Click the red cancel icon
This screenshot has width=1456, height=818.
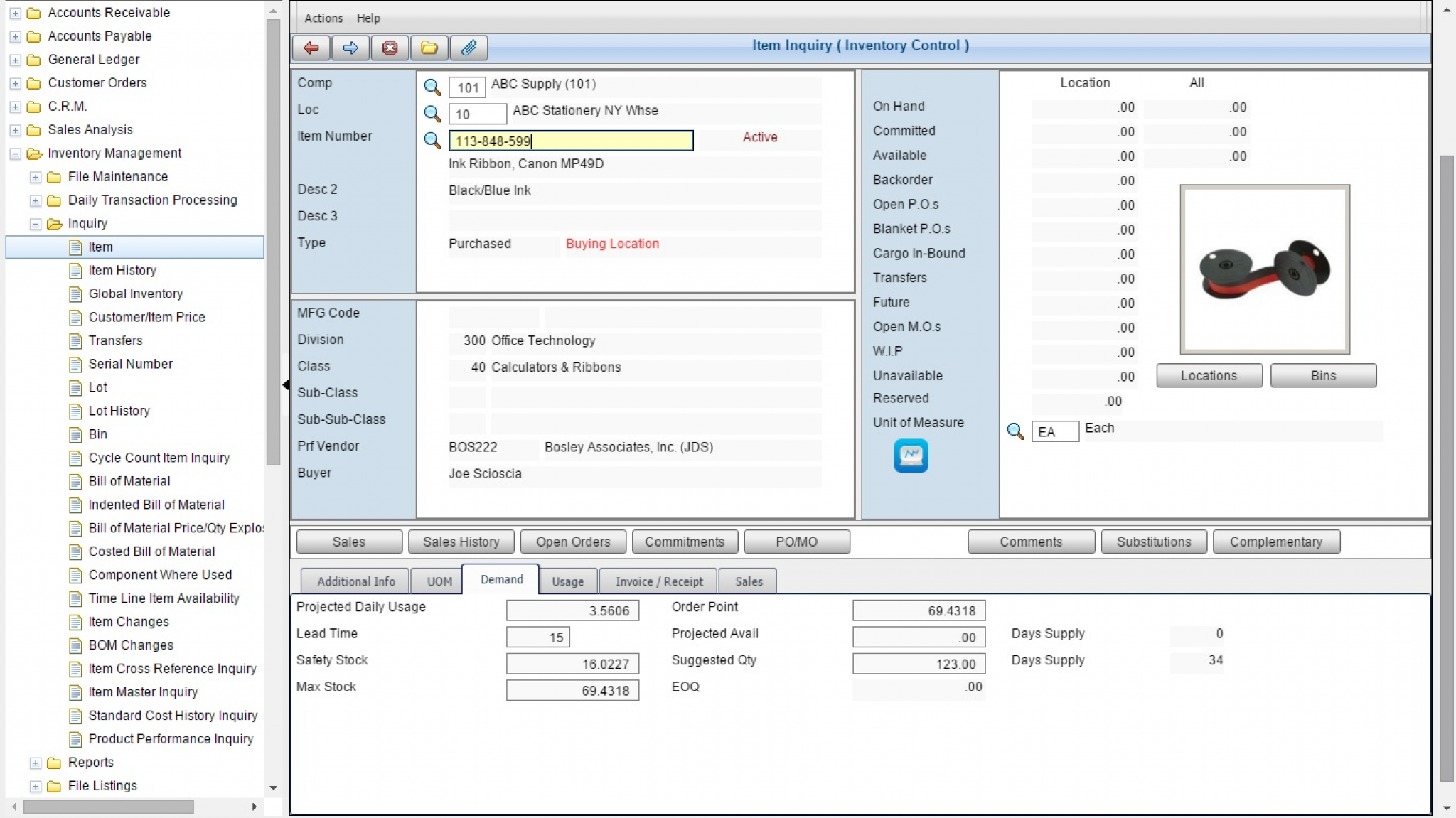[x=390, y=48]
